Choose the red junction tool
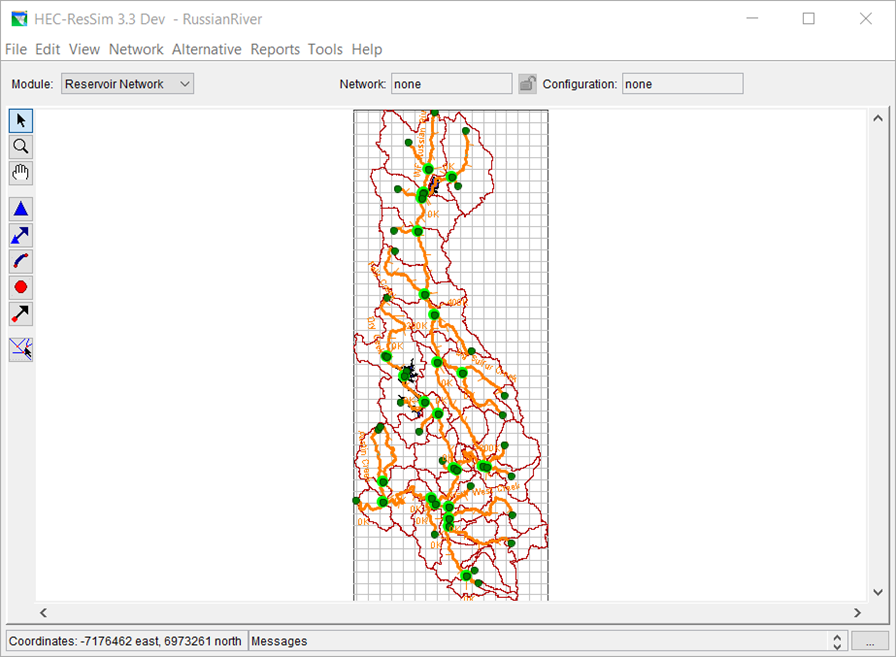Image resolution: width=896 pixels, height=657 pixels. pyautogui.click(x=21, y=287)
